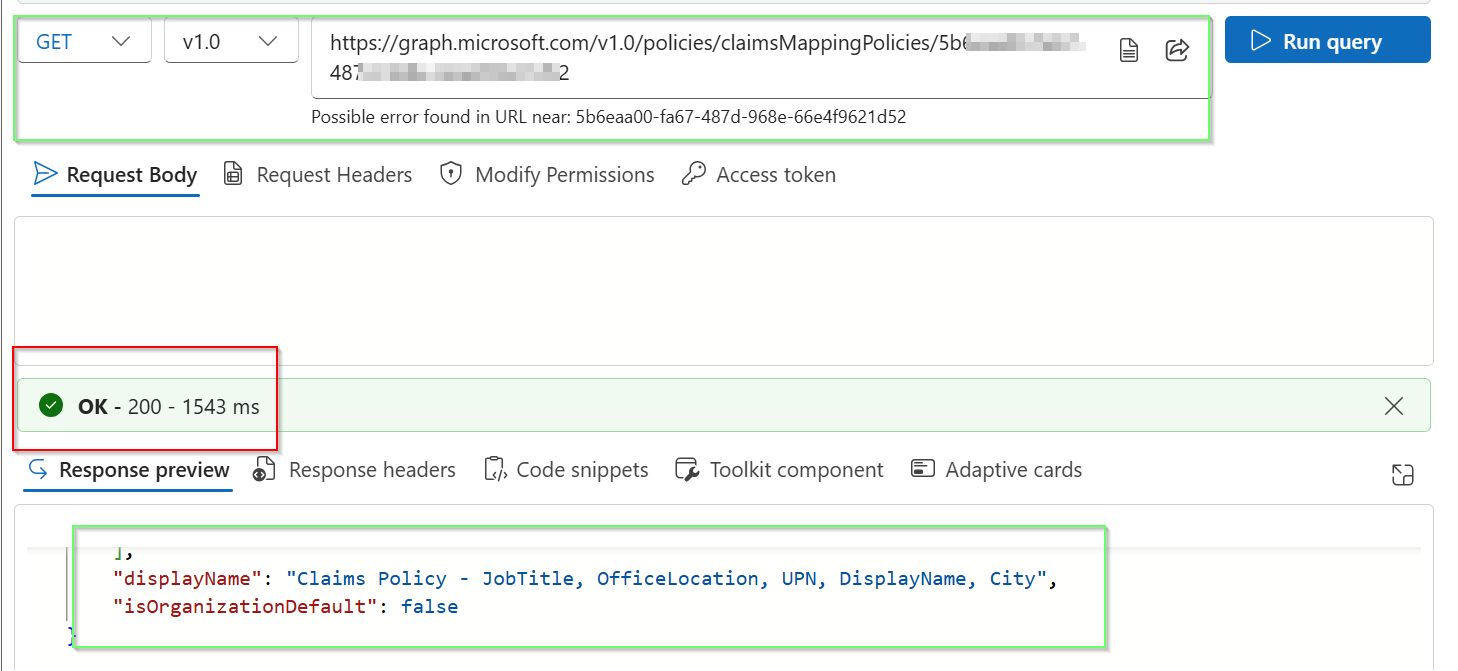Click the Request Headers document icon

pos(233,175)
